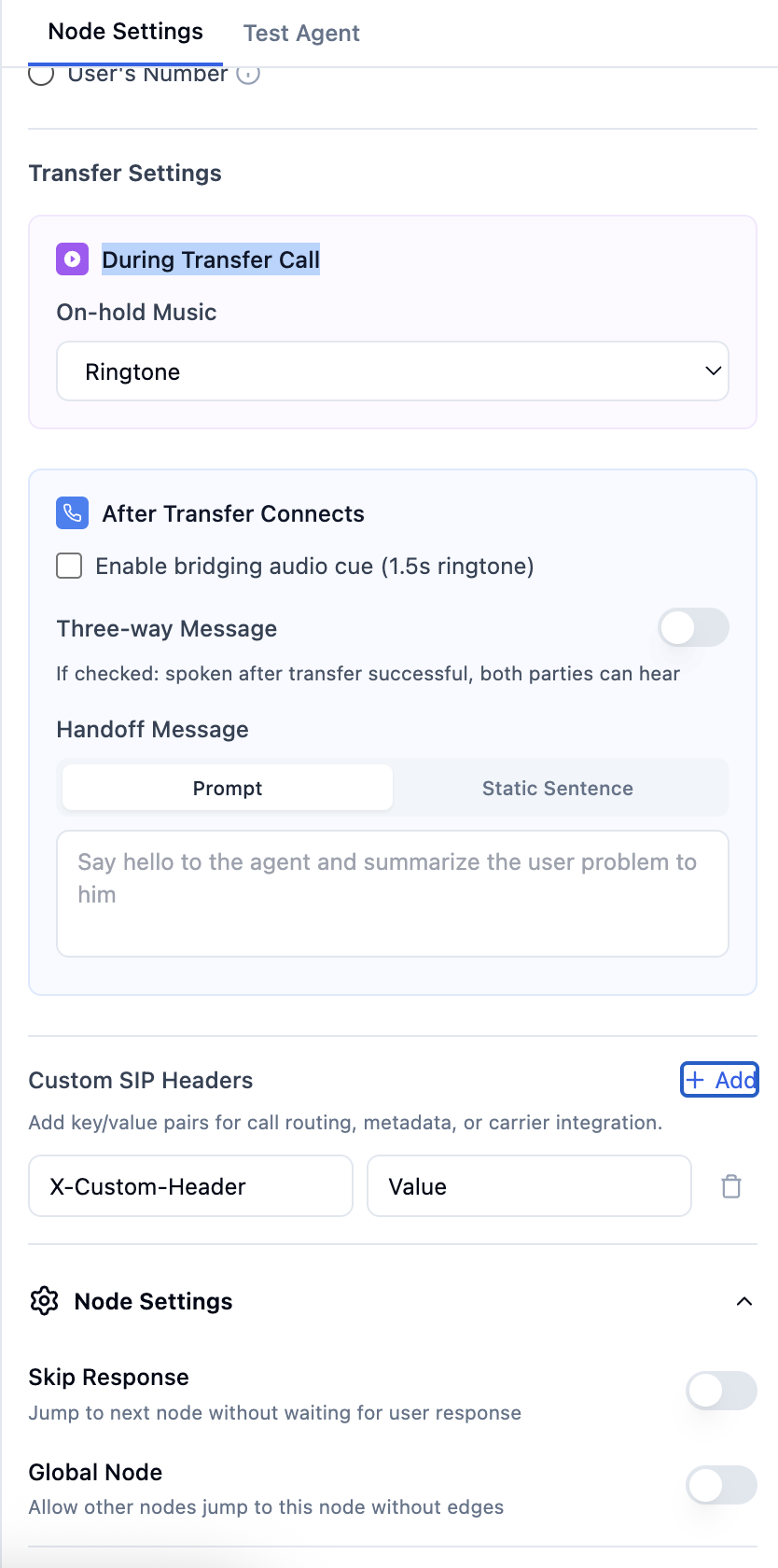This screenshot has height=1568, width=778.
Task: Click the trash icon to delete the SIP header
Action: (731, 1185)
